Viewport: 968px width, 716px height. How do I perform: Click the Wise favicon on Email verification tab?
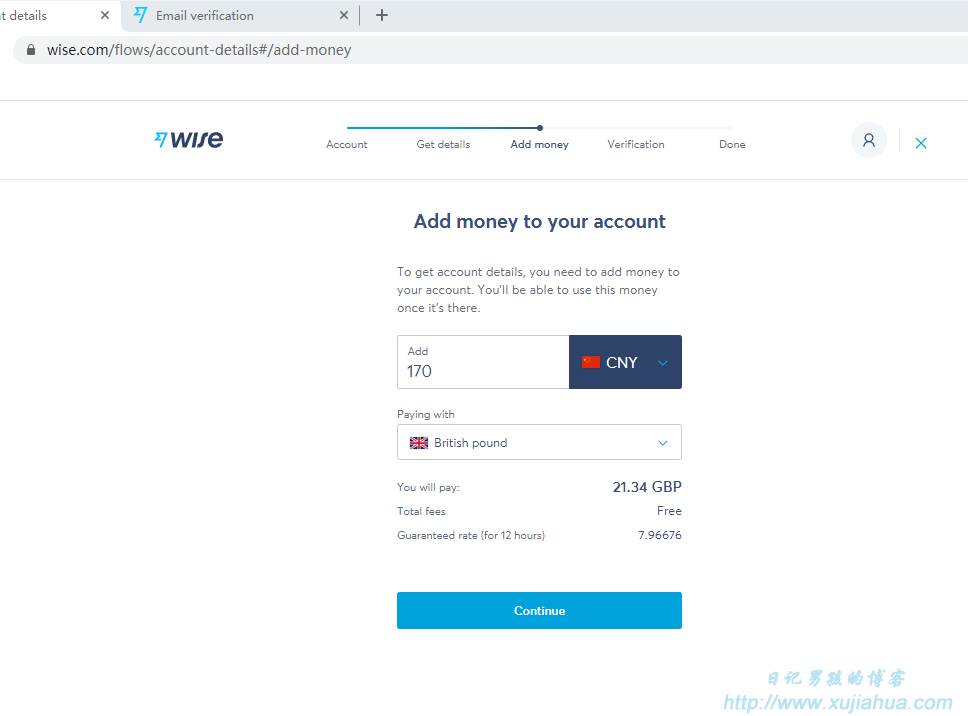[x=141, y=15]
